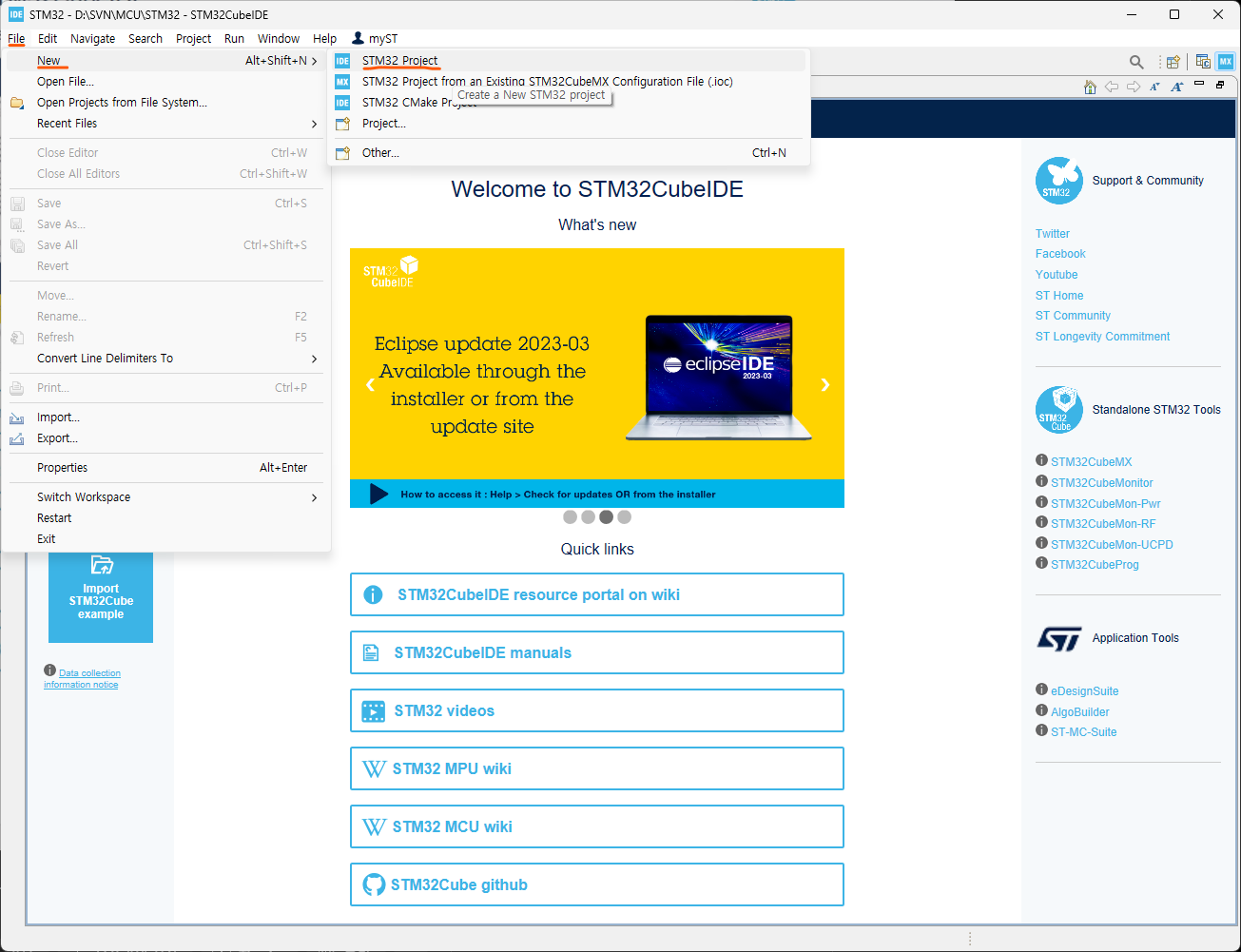Open the Window menu
Screen dimensions: 1241x952
[x=279, y=38]
